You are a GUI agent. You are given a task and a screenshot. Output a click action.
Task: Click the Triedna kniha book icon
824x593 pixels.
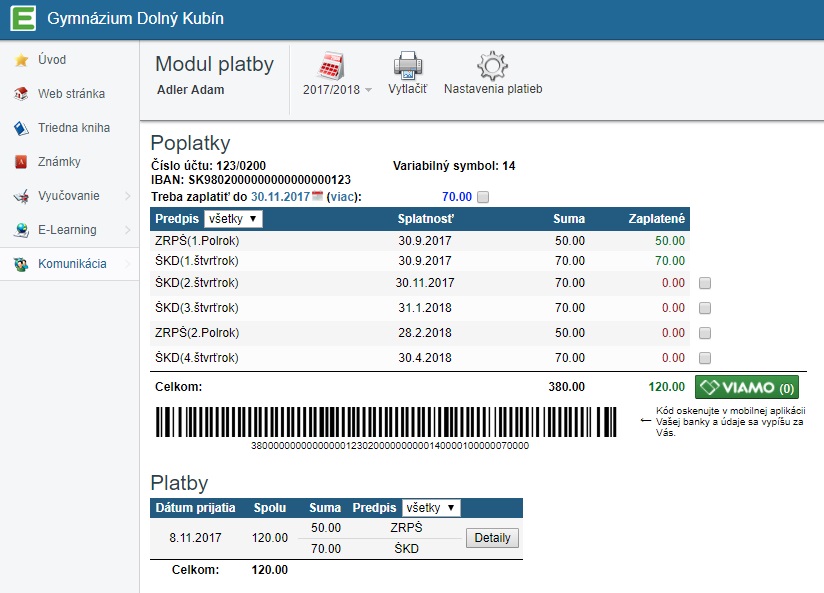point(20,128)
